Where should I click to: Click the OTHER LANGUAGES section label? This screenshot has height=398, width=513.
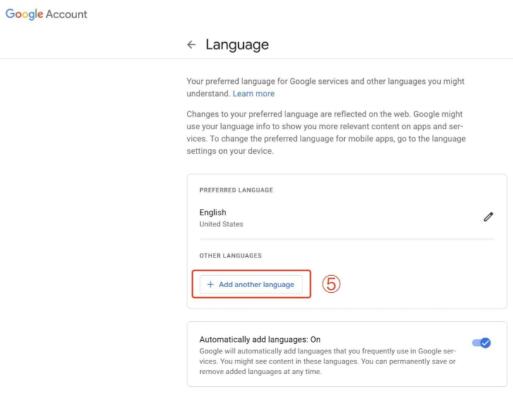(x=230, y=256)
